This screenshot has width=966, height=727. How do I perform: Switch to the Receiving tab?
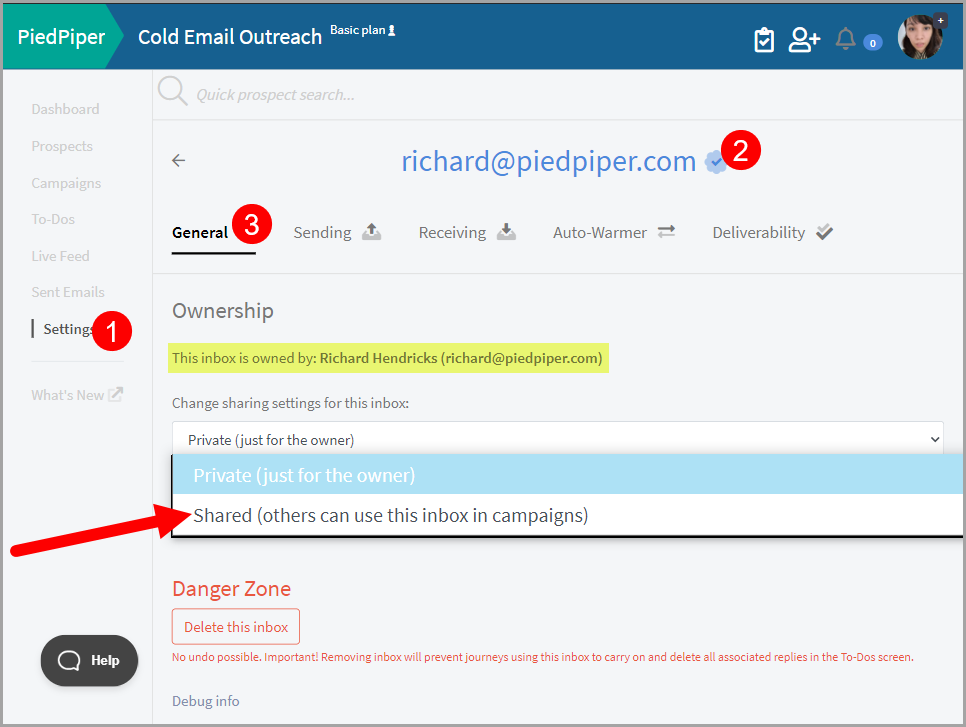(x=467, y=233)
